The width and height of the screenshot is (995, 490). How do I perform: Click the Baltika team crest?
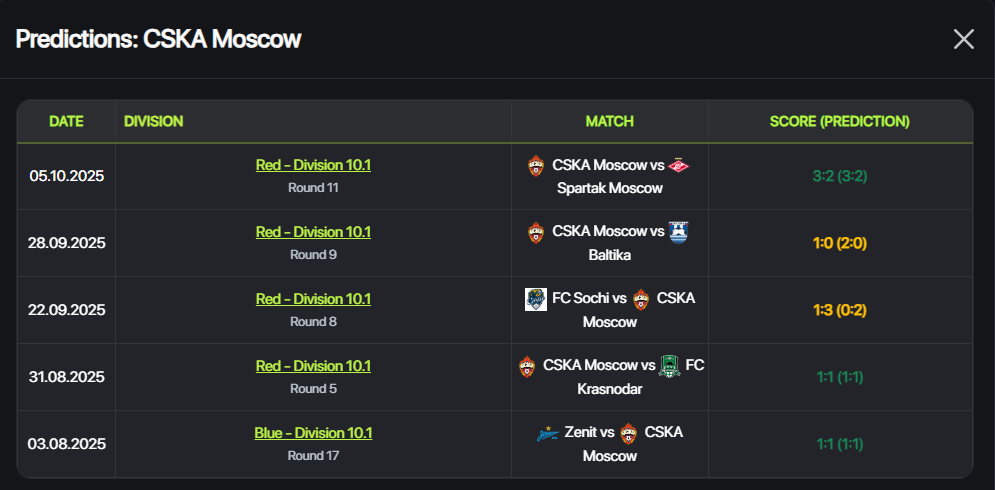pos(678,232)
